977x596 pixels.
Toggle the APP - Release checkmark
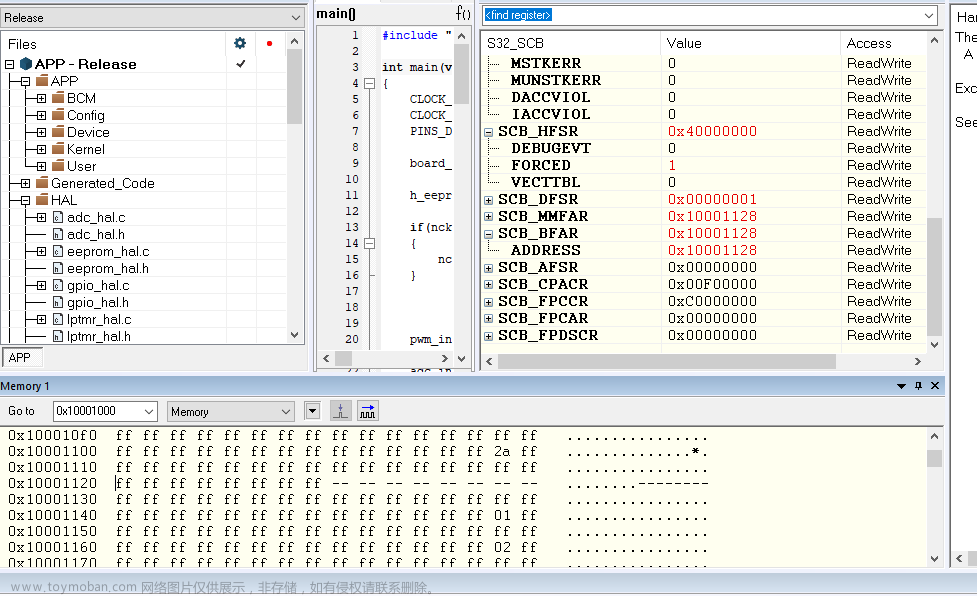pyautogui.click(x=241, y=64)
